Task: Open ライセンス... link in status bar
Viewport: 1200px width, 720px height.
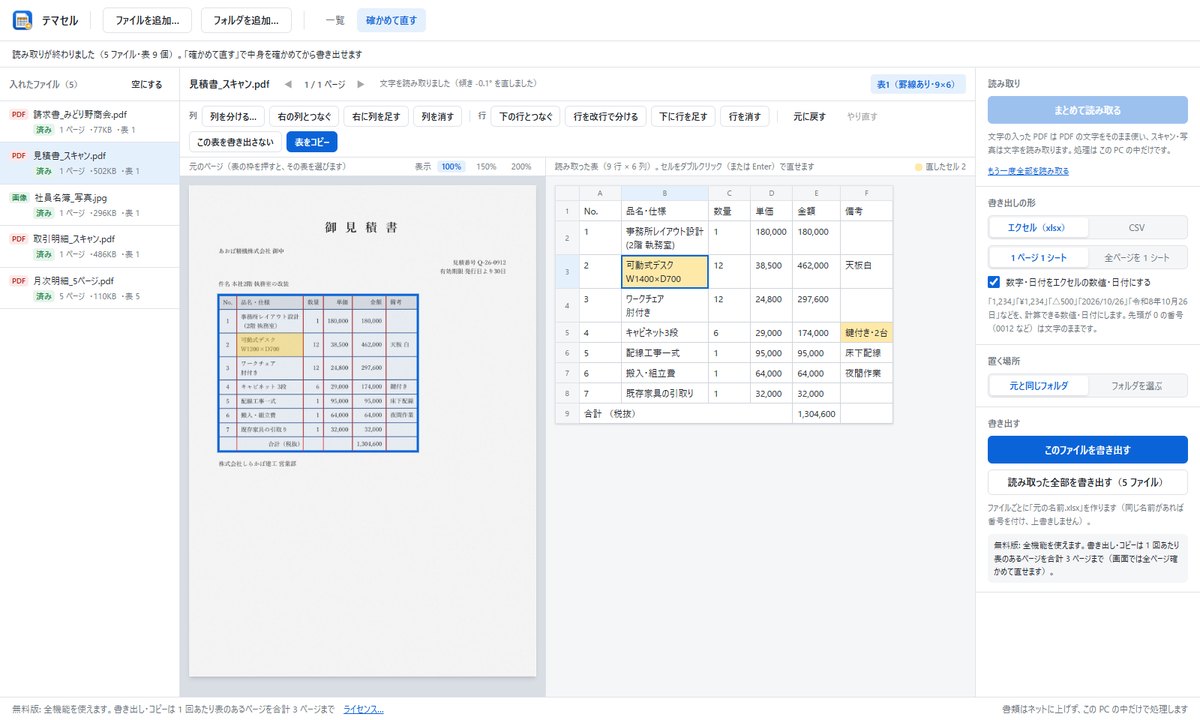Action: pos(364,709)
